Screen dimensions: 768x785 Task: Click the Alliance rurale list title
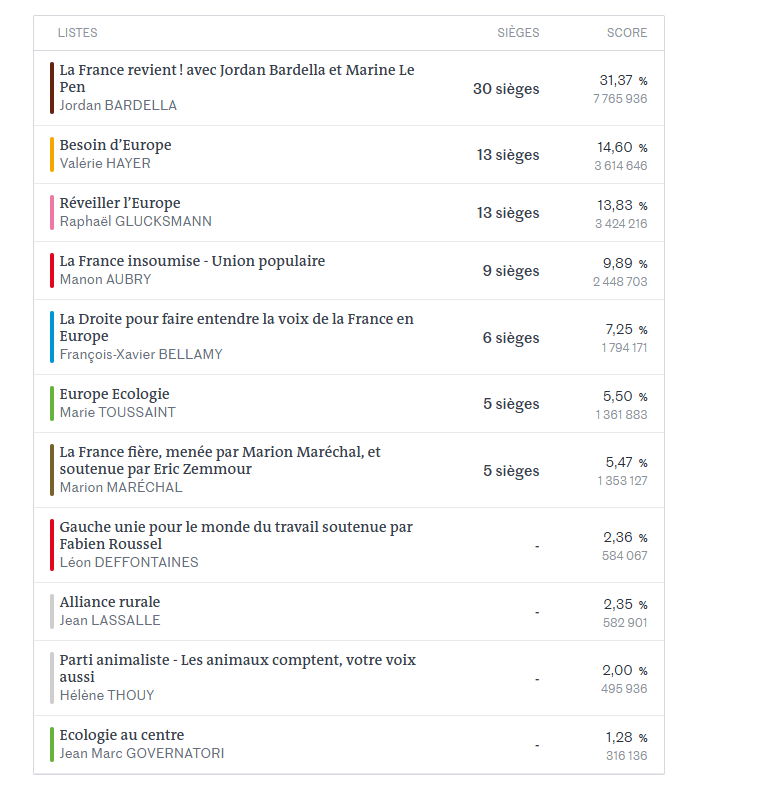[x=110, y=602]
